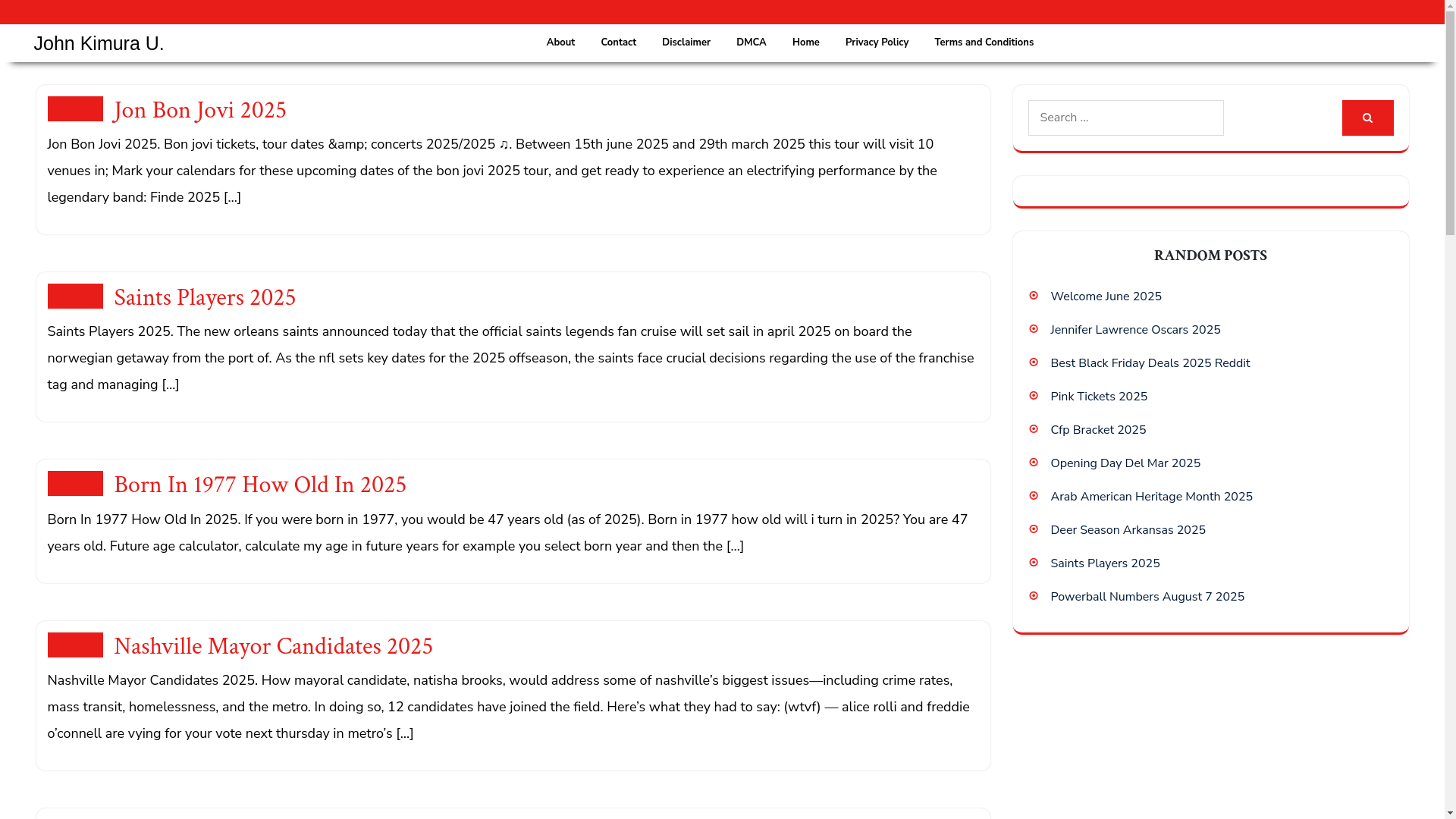This screenshot has width=1456, height=819.
Task: Click the John Kimura U. site title
Action: (x=99, y=43)
